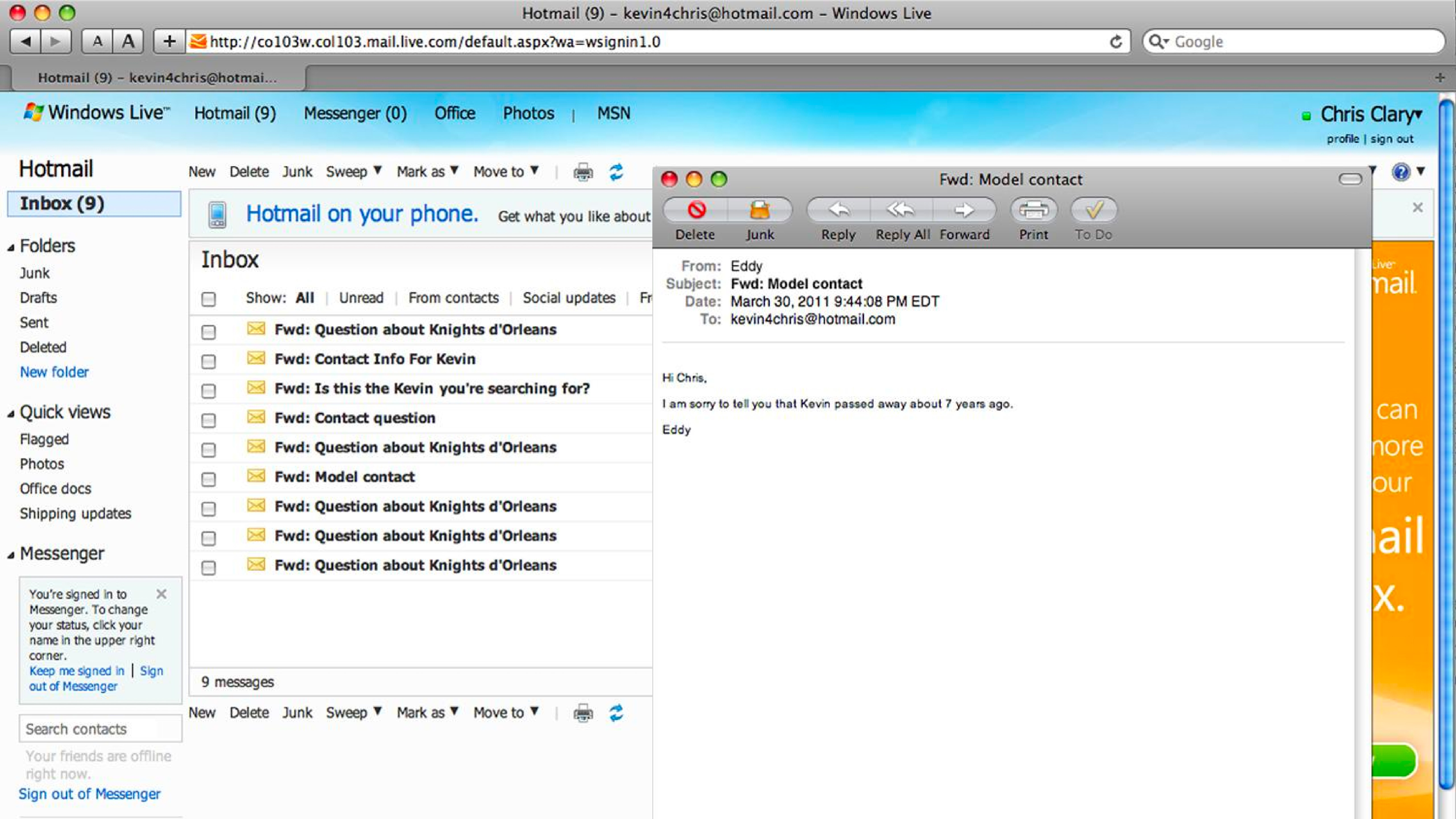1456x819 pixels.
Task: Click the profile link
Action: (x=1342, y=139)
